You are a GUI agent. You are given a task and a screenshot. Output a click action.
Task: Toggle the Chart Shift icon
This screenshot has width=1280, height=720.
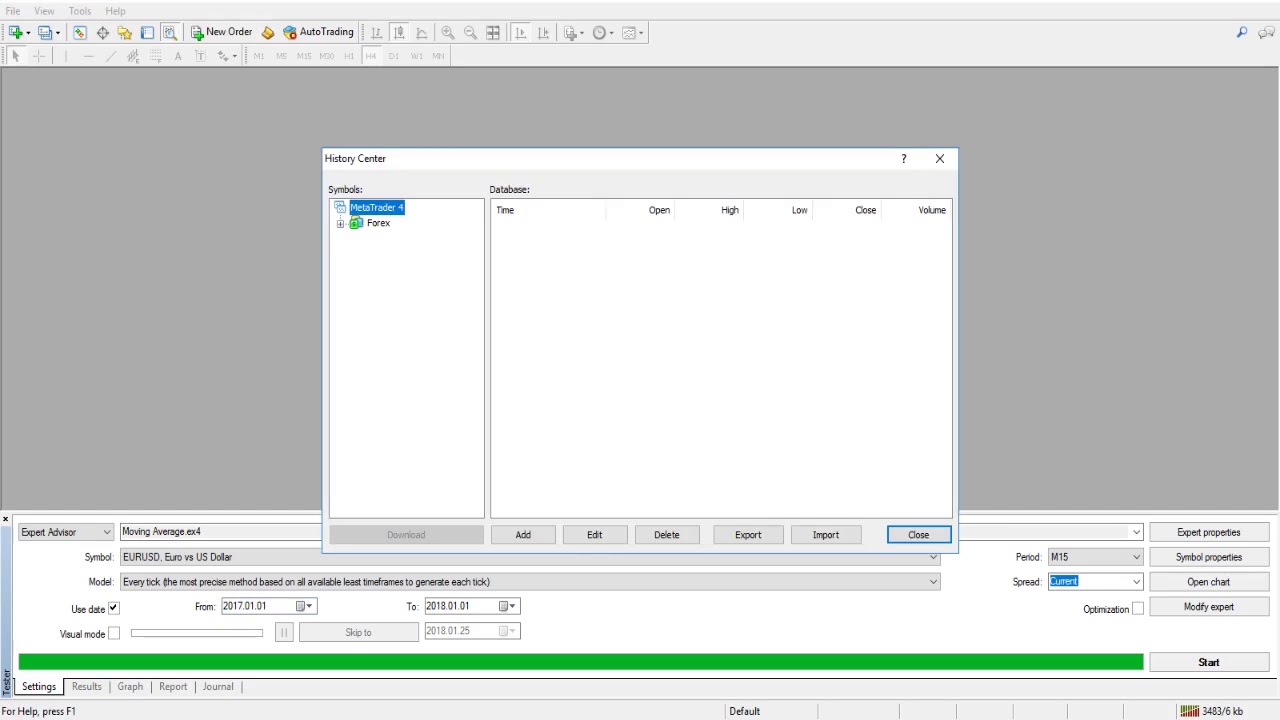(543, 33)
